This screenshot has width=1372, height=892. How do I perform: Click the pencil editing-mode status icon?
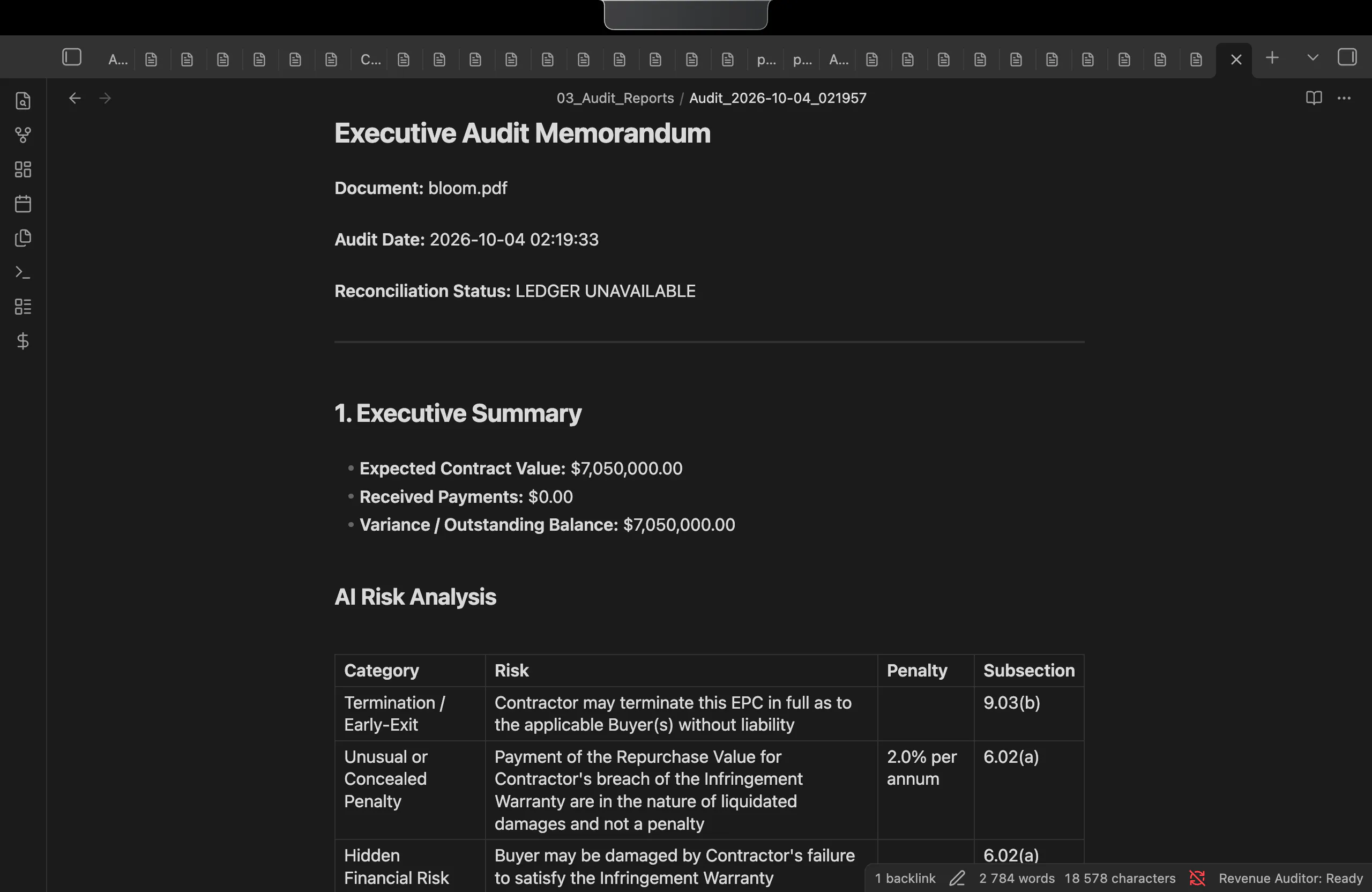coord(957,878)
